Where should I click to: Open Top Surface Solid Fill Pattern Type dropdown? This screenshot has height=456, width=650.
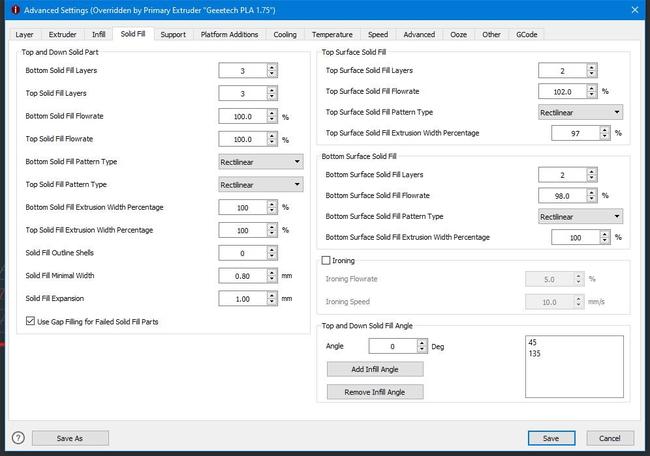tap(580, 112)
